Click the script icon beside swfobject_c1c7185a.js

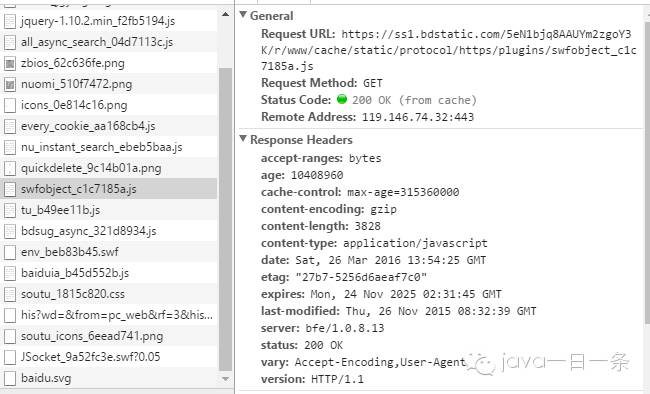click(x=10, y=189)
